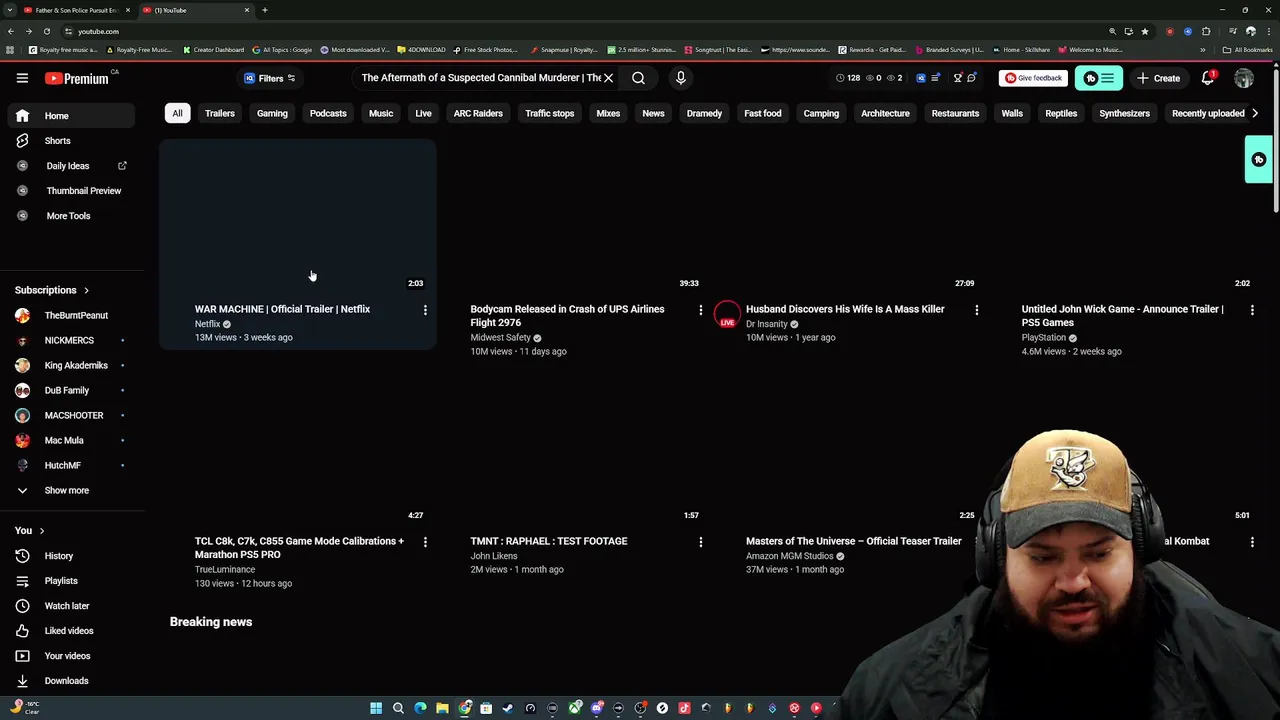Viewport: 1280px width, 720px height.
Task: Open the WAR MACHINE Official Trailer thumbnail
Action: click(298, 217)
